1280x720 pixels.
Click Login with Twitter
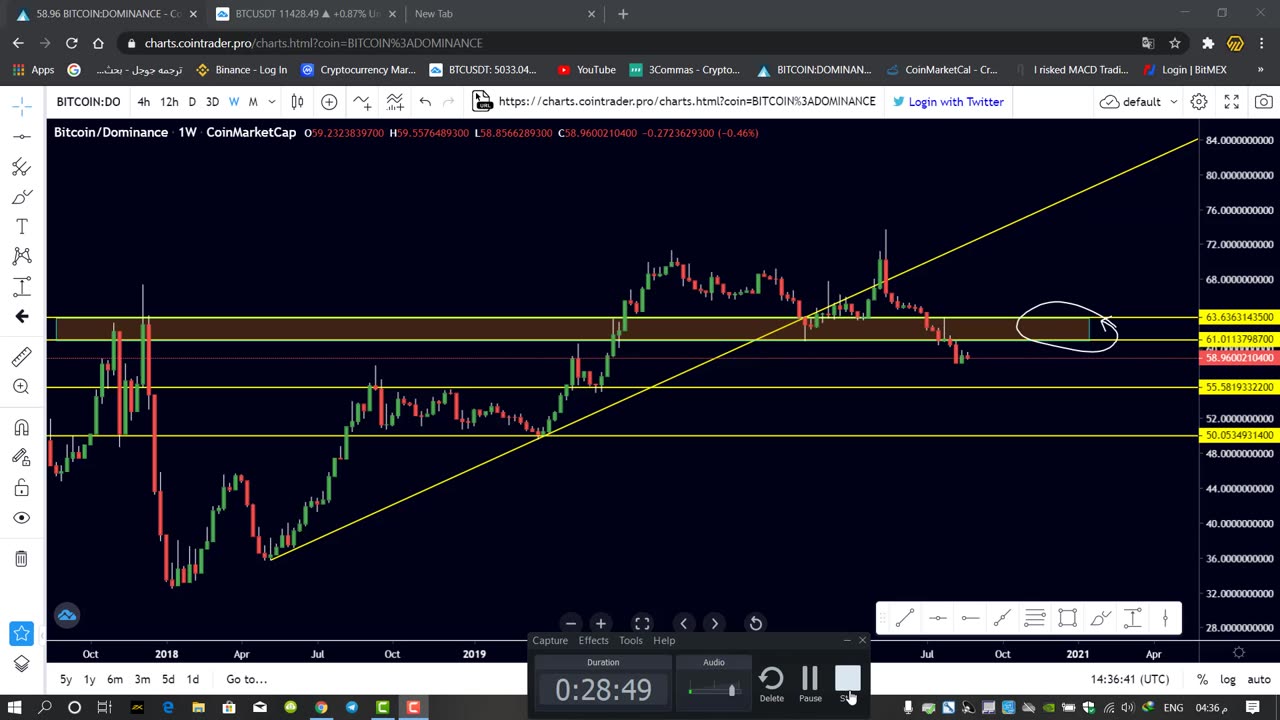click(948, 102)
